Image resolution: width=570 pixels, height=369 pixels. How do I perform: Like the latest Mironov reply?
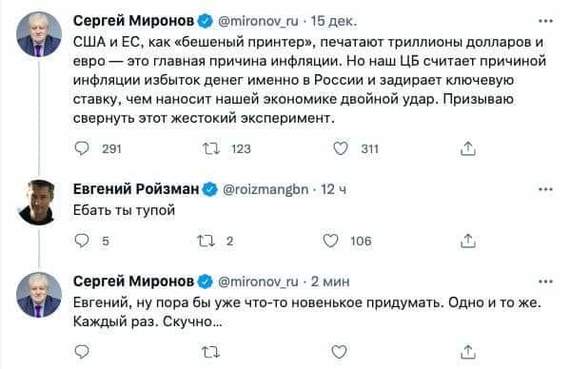(x=339, y=352)
